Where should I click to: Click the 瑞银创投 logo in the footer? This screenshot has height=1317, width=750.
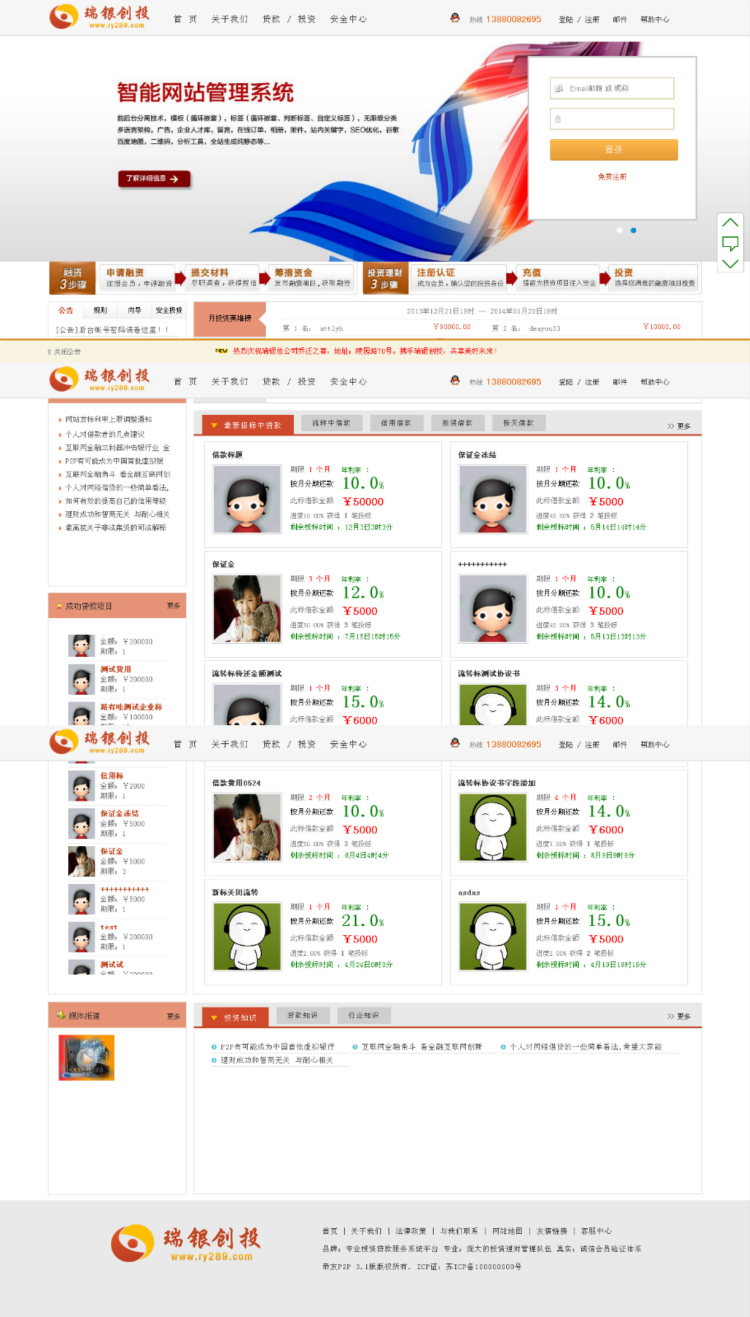click(185, 1243)
